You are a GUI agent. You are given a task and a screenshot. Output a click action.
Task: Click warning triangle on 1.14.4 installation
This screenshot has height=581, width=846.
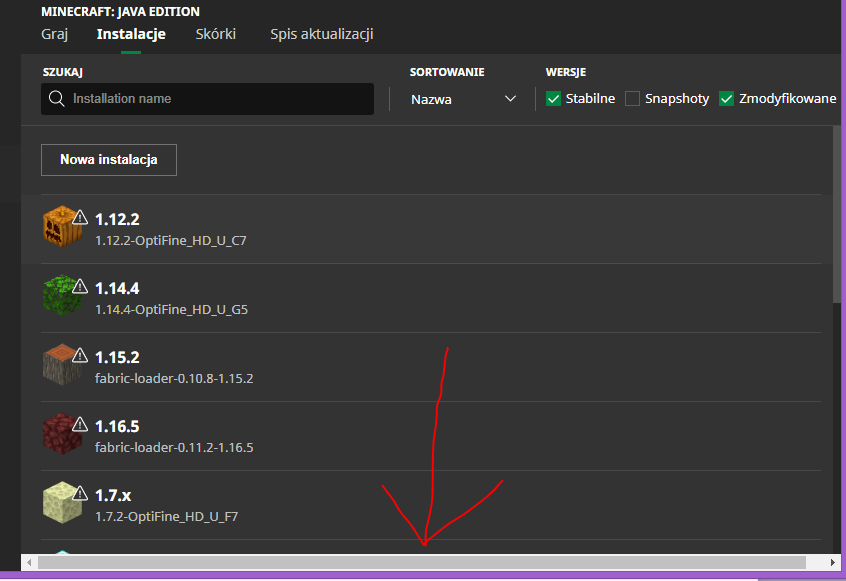(80, 286)
